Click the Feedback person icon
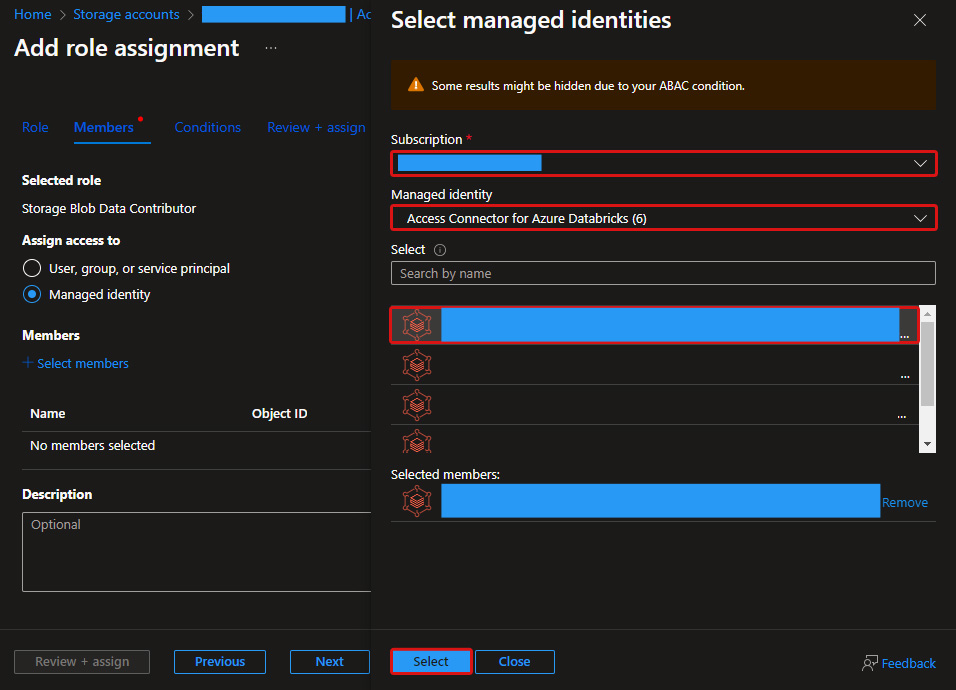 coord(869,663)
